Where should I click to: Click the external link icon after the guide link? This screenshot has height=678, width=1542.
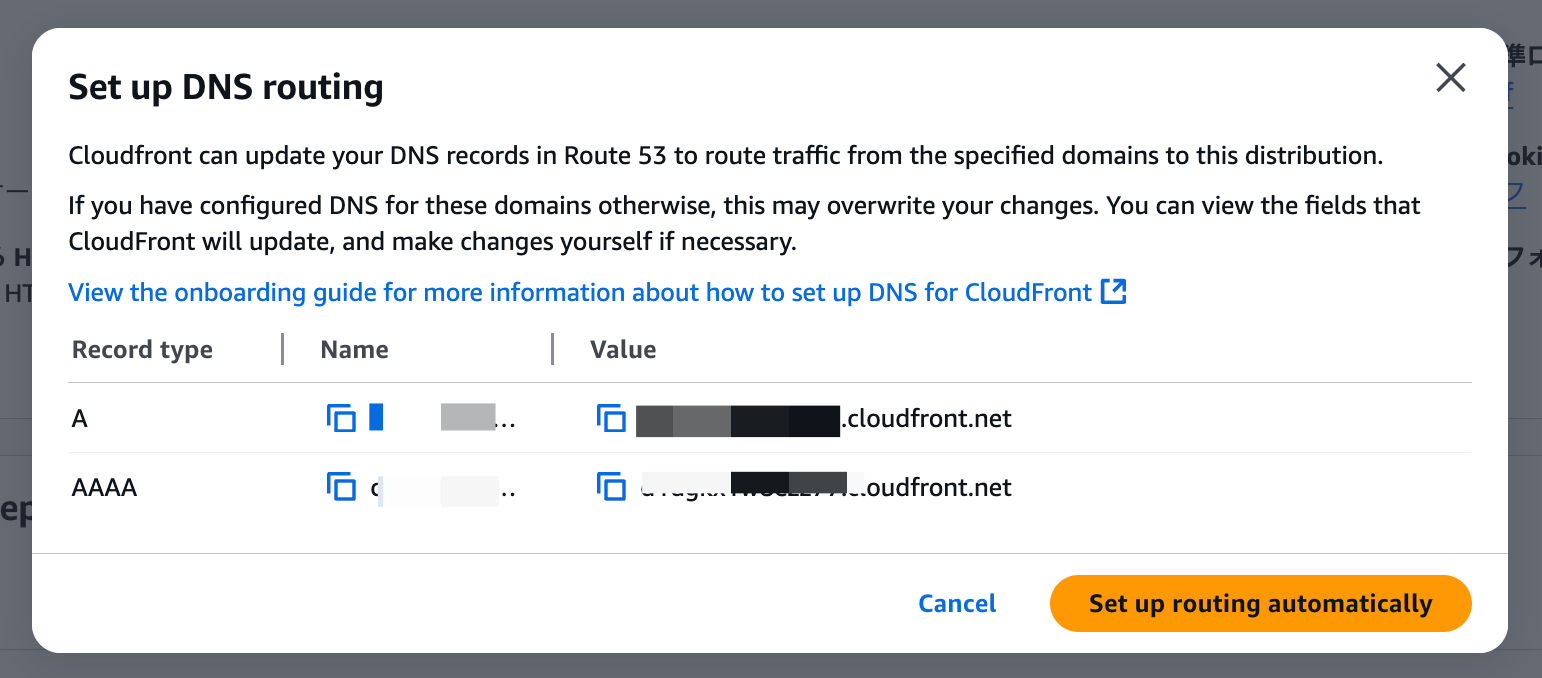point(1114,292)
